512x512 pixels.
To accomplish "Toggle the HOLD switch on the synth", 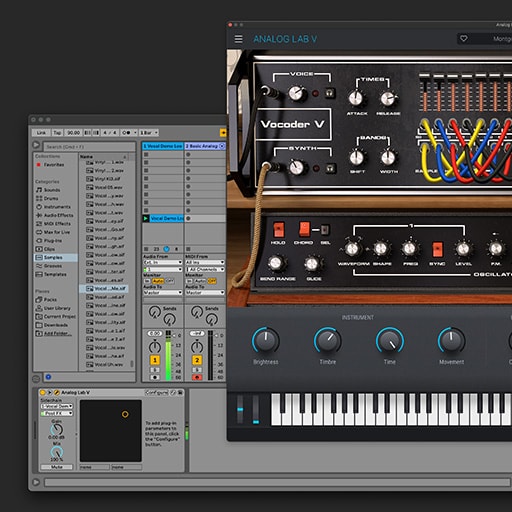I will coord(278,229).
